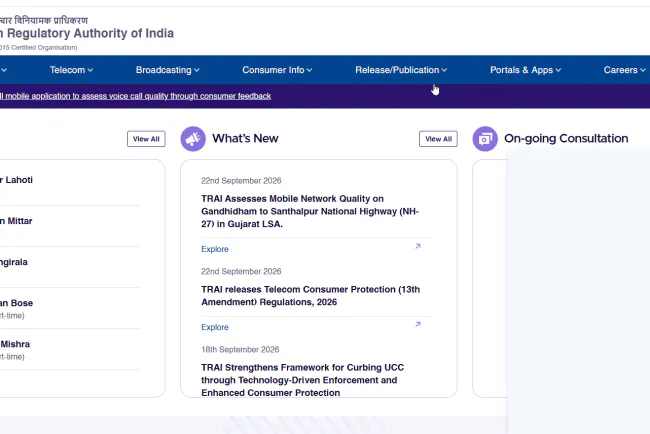Viewport: 650px width, 434px height.
Task: Open TRAI Strengthens Framework for Curbing UCC headline
Action: click(303, 380)
